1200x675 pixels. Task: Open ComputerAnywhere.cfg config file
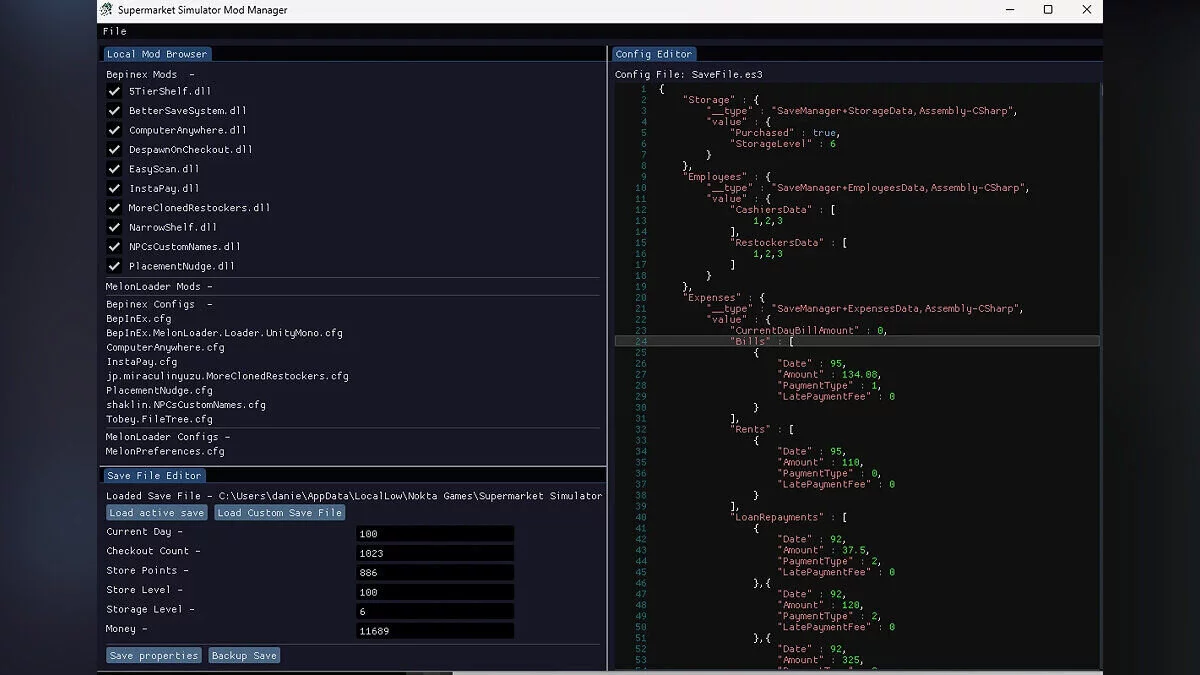[x=166, y=348]
